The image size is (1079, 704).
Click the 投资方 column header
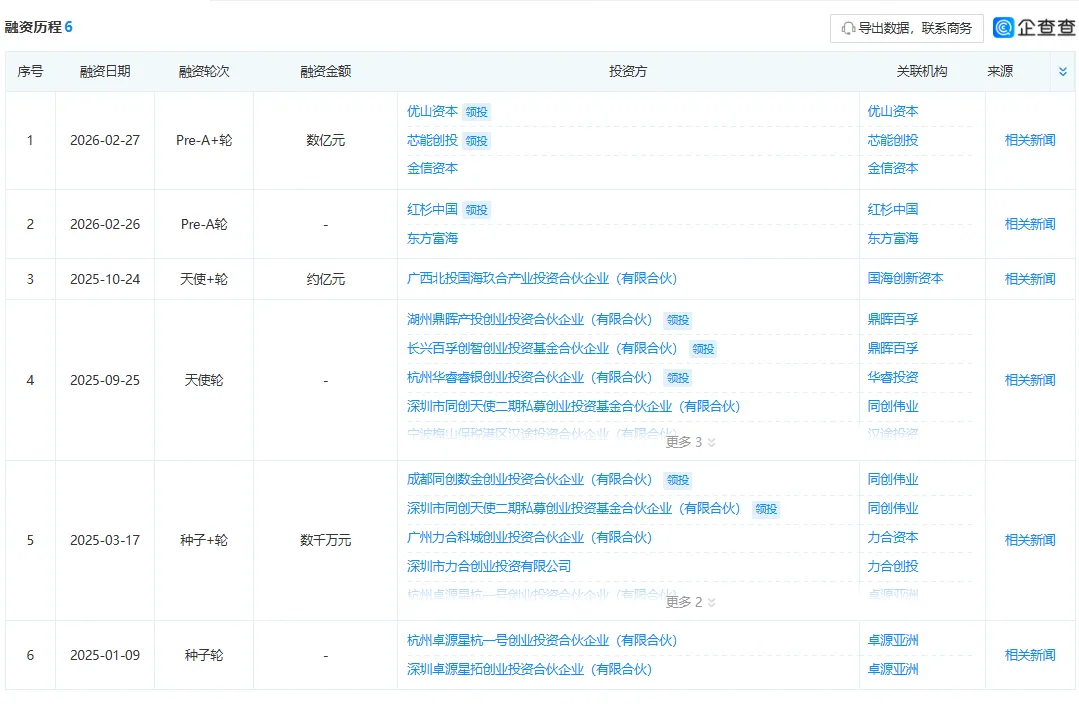[x=628, y=72]
